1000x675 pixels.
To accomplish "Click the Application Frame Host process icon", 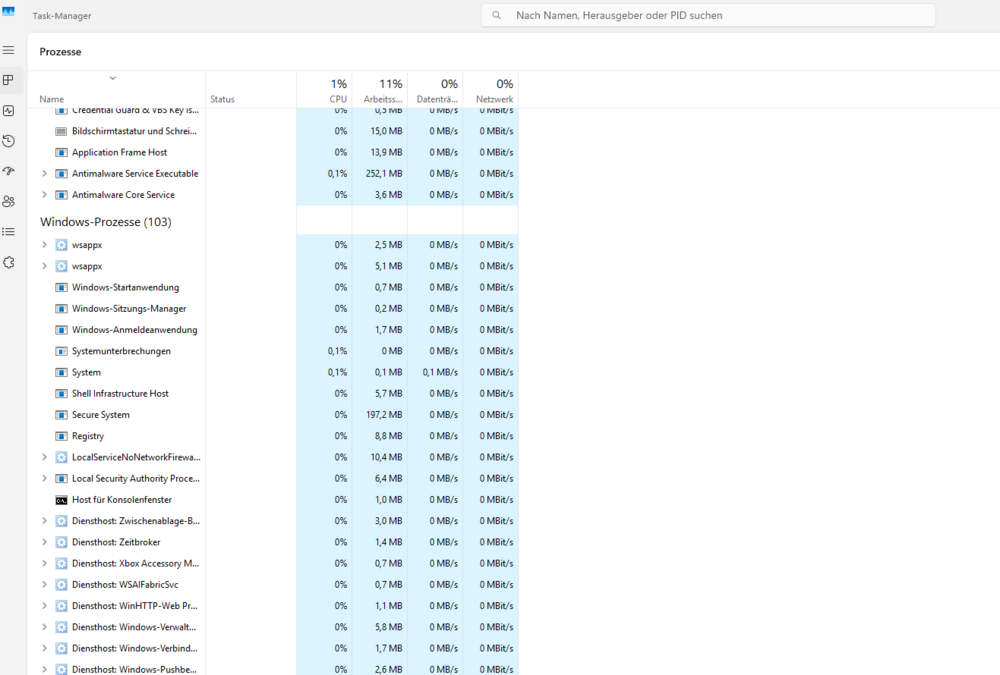I will 61,152.
